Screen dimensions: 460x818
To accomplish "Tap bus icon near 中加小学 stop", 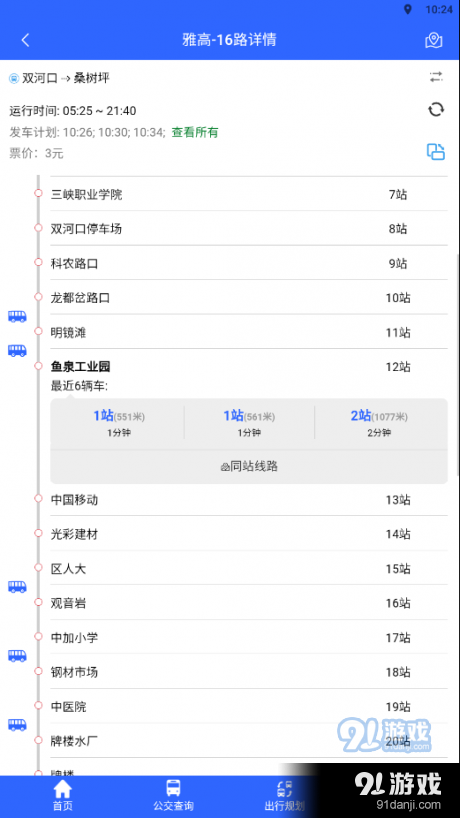I will 17,655.
